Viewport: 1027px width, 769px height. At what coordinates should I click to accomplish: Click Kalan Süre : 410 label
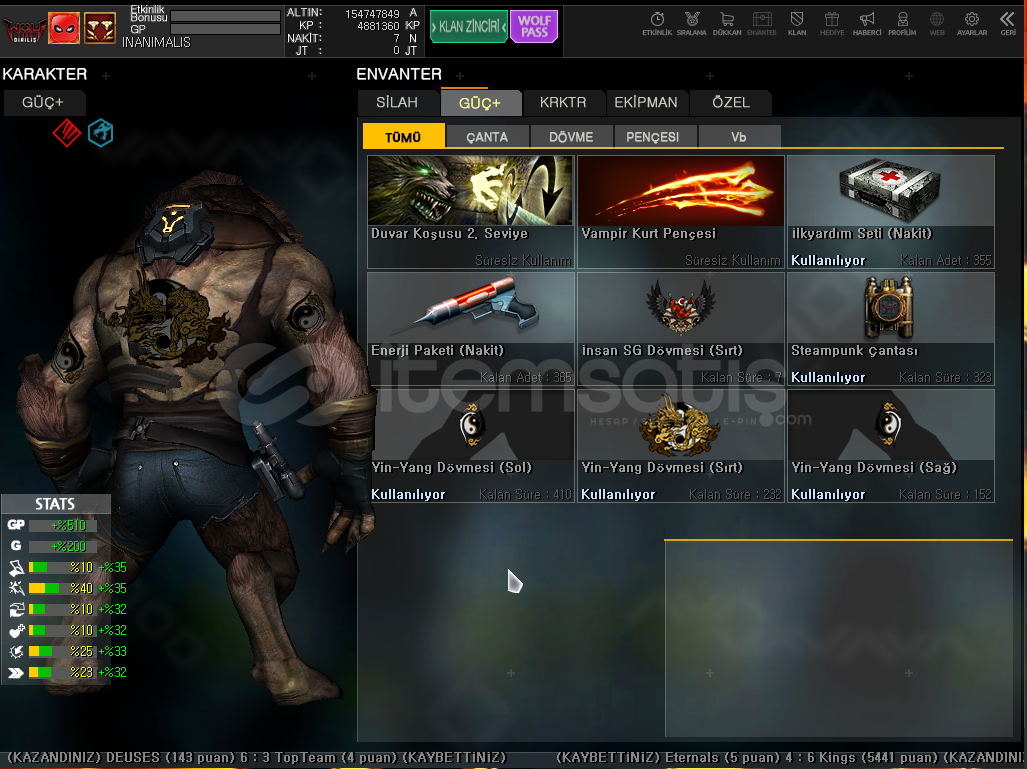525,495
